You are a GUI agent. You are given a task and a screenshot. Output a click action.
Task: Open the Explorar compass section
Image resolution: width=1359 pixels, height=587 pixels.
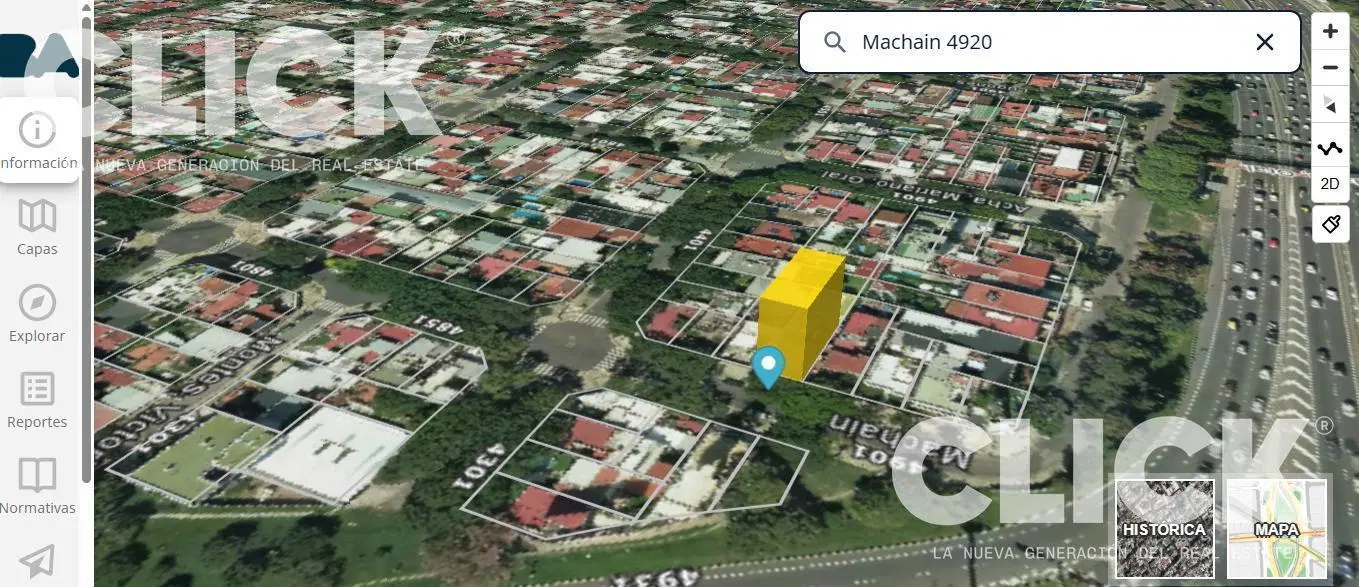click(37, 314)
